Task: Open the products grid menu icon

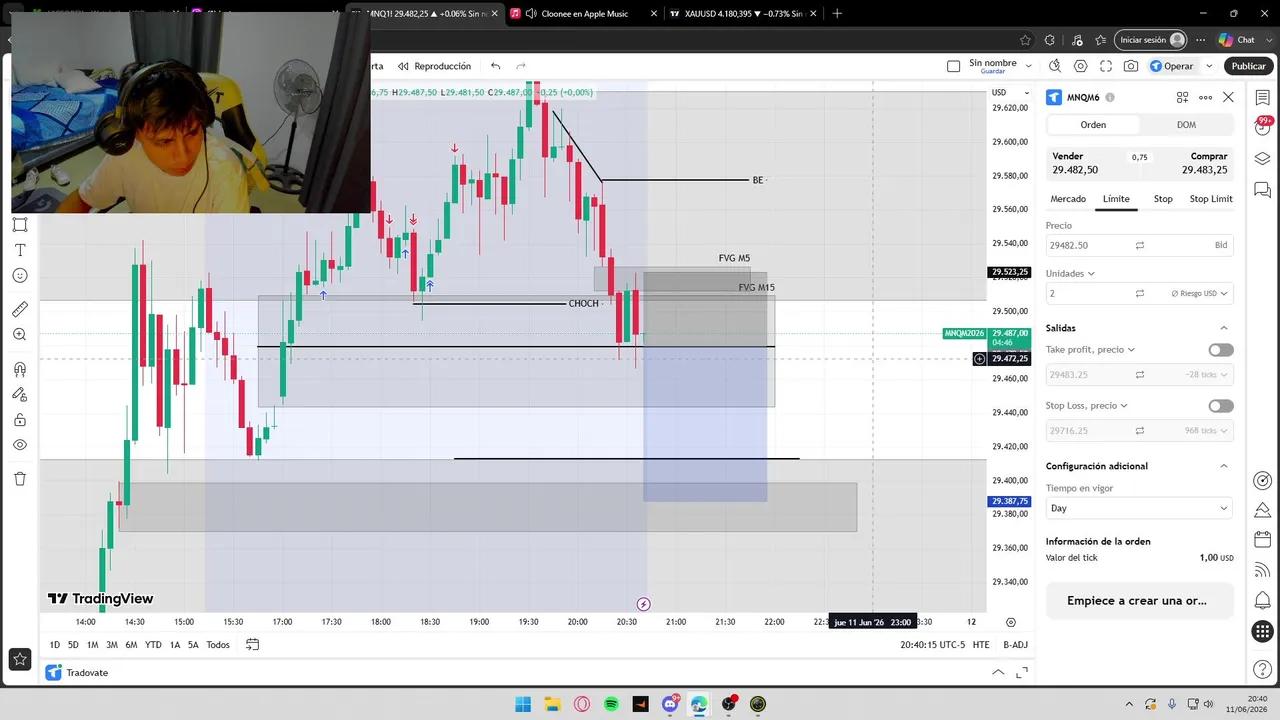Action: click(1262, 632)
